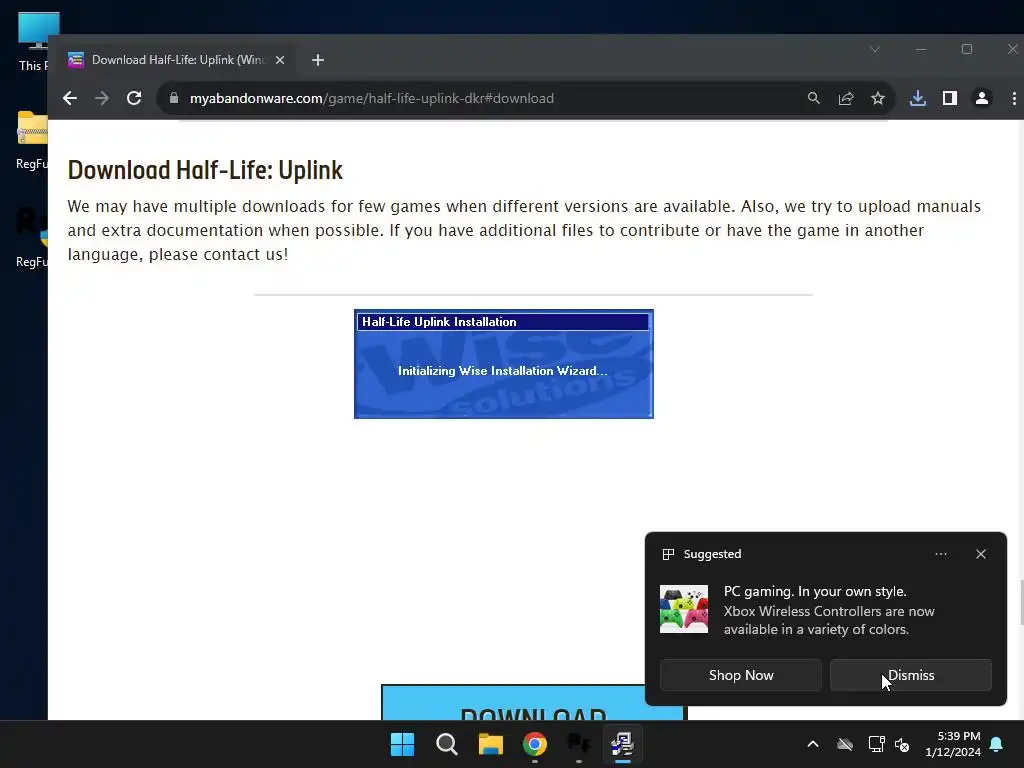Click the muted volume tray icon

click(902, 744)
